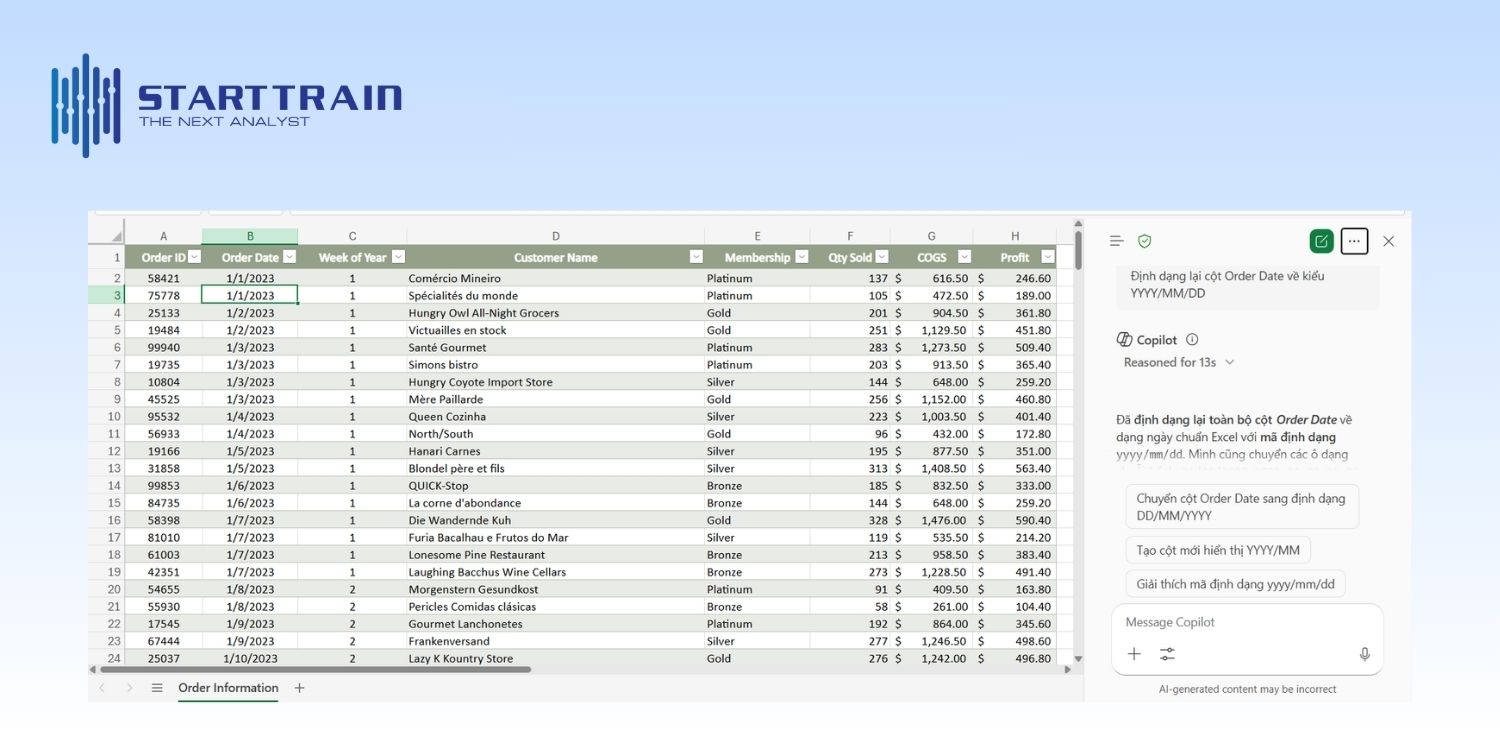Click 'Tạo cột mới hiển thị YYYY/MM'
Screen dimensions: 1500x741
(1220, 549)
